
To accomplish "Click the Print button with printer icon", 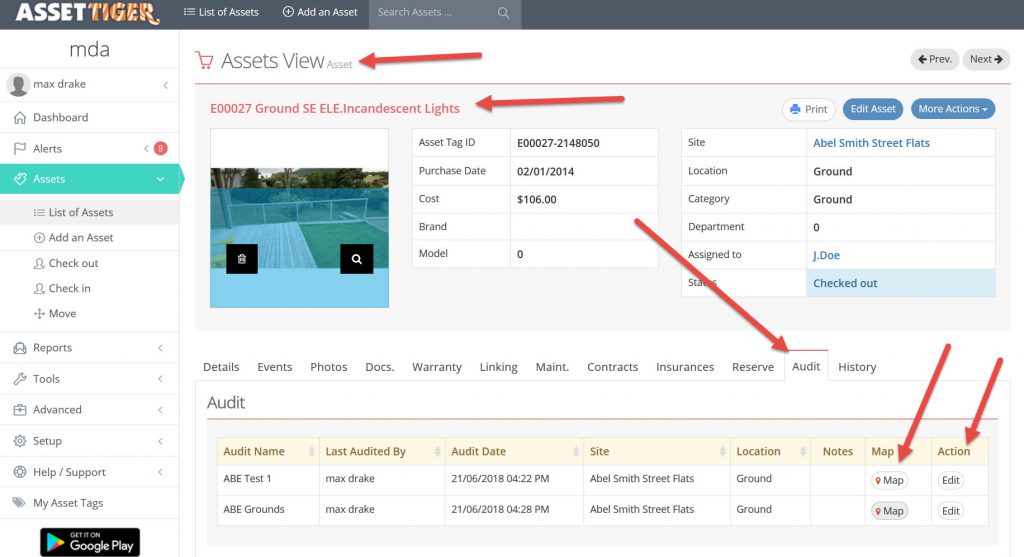I will pos(808,109).
